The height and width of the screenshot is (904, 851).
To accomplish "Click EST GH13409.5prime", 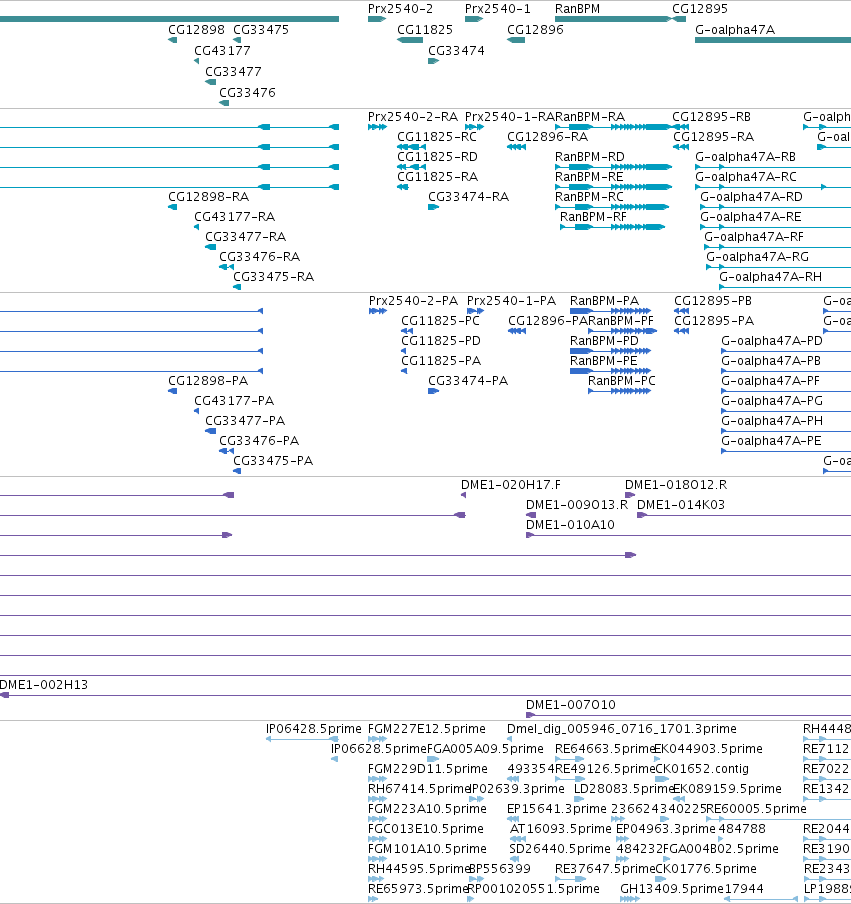I will coord(672,889).
